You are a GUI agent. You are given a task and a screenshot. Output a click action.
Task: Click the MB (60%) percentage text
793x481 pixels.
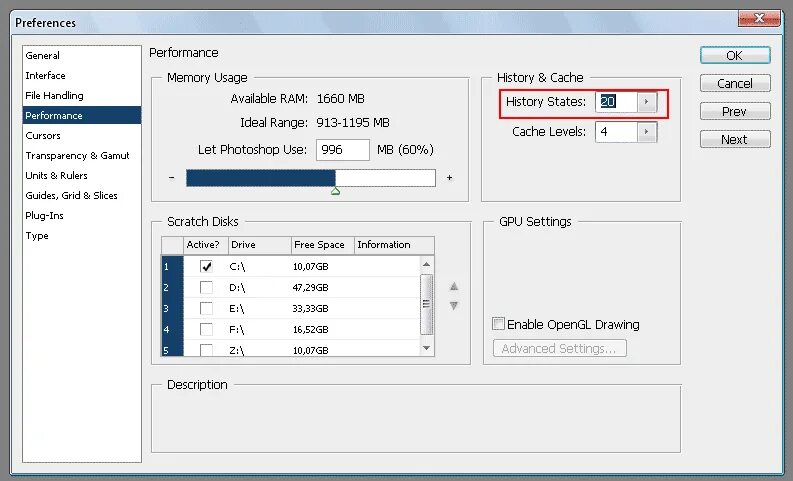(406, 150)
